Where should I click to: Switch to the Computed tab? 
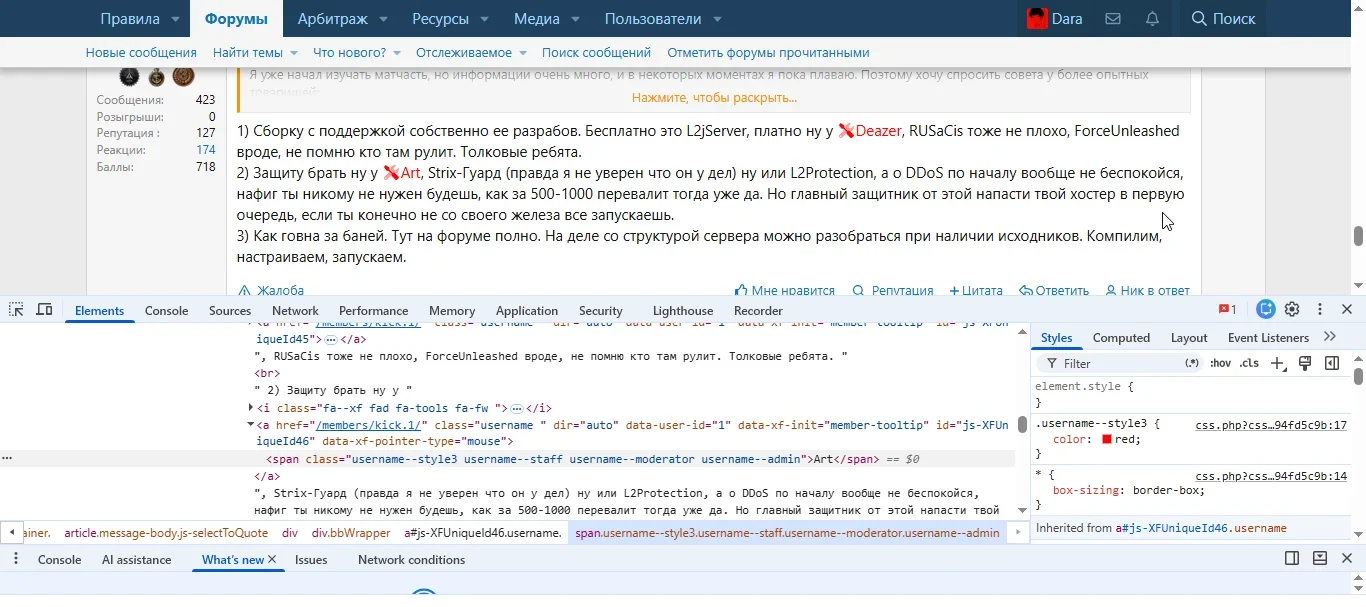click(1121, 338)
